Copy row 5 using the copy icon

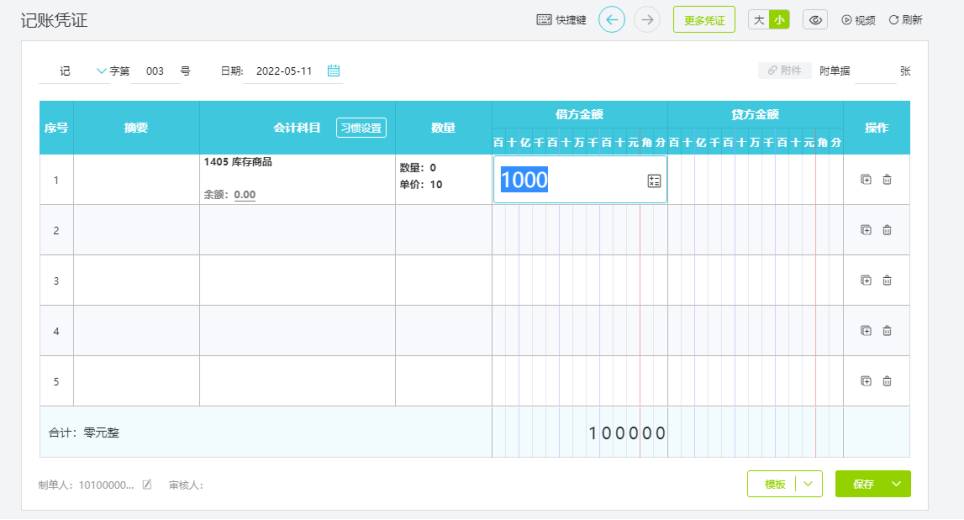click(866, 381)
